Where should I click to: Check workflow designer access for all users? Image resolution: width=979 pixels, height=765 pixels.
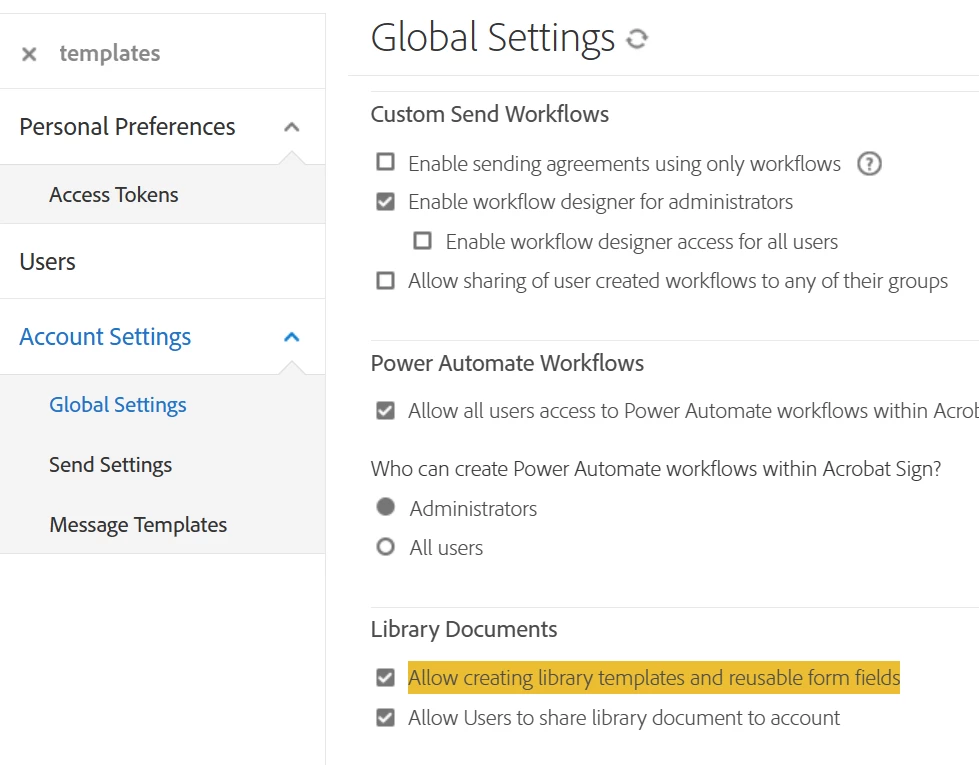pos(423,241)
